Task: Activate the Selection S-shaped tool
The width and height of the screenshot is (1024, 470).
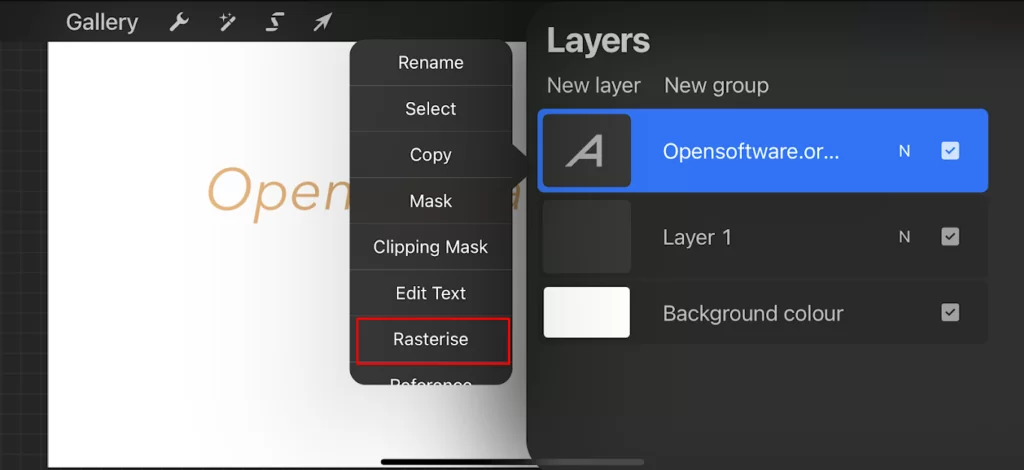Action: 274,23
